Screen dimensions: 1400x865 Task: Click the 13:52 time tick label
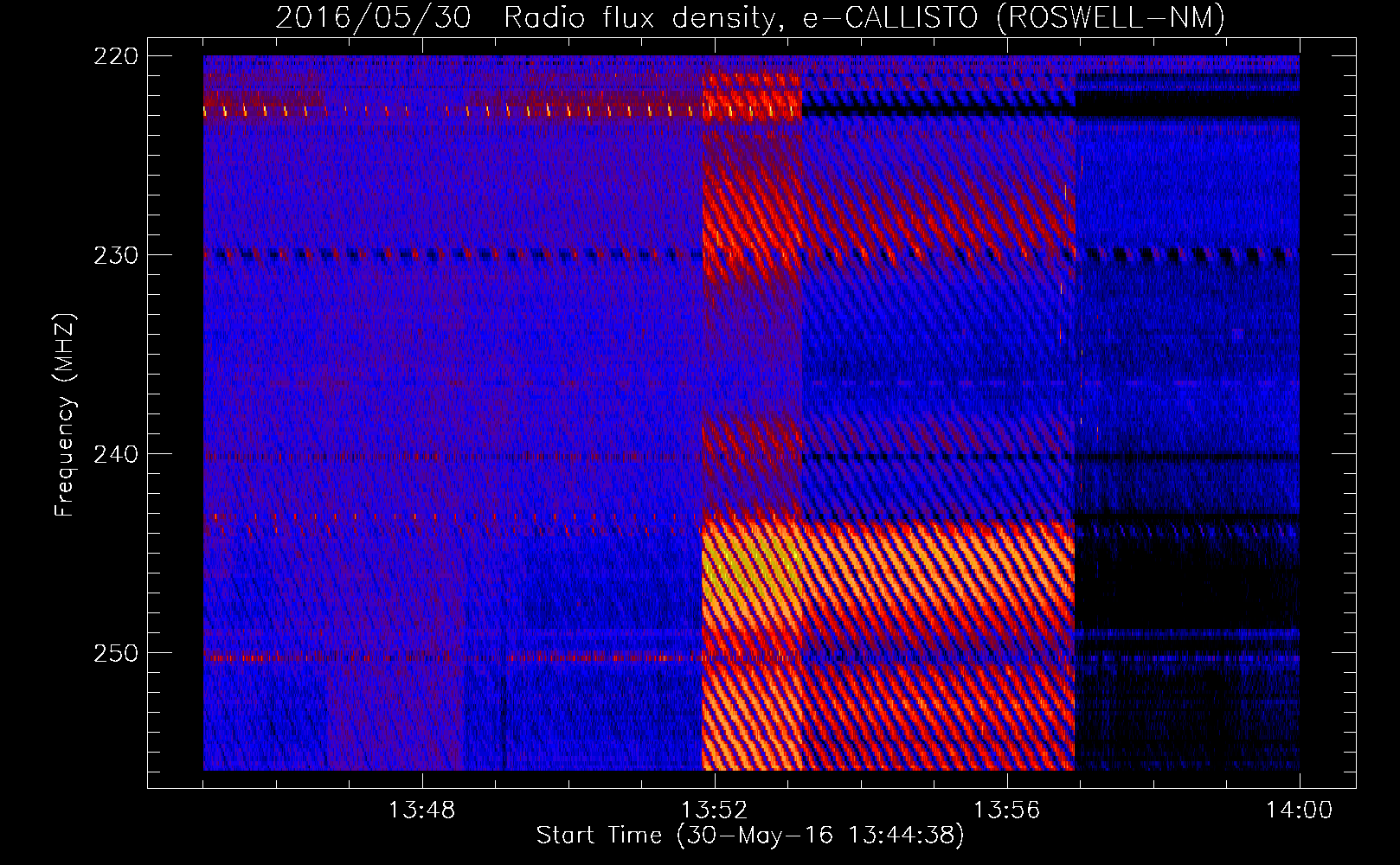(x=714, y=811)
